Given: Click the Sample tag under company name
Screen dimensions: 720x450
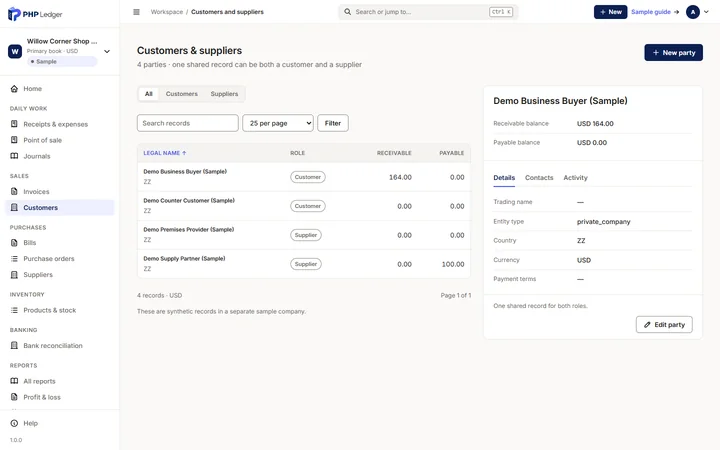Looking at the screenshot, I should [62, 62].
